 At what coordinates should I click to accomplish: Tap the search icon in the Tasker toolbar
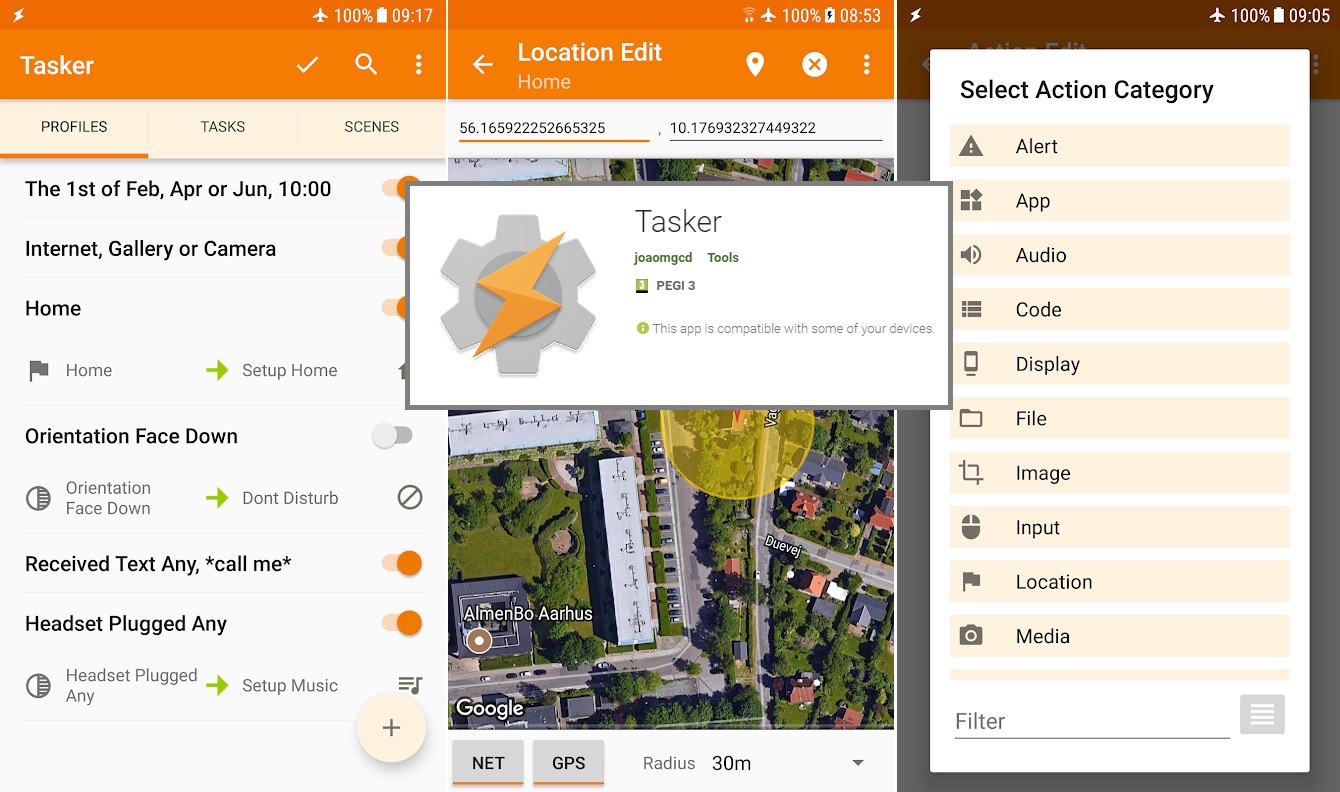[x=366, y=64]
